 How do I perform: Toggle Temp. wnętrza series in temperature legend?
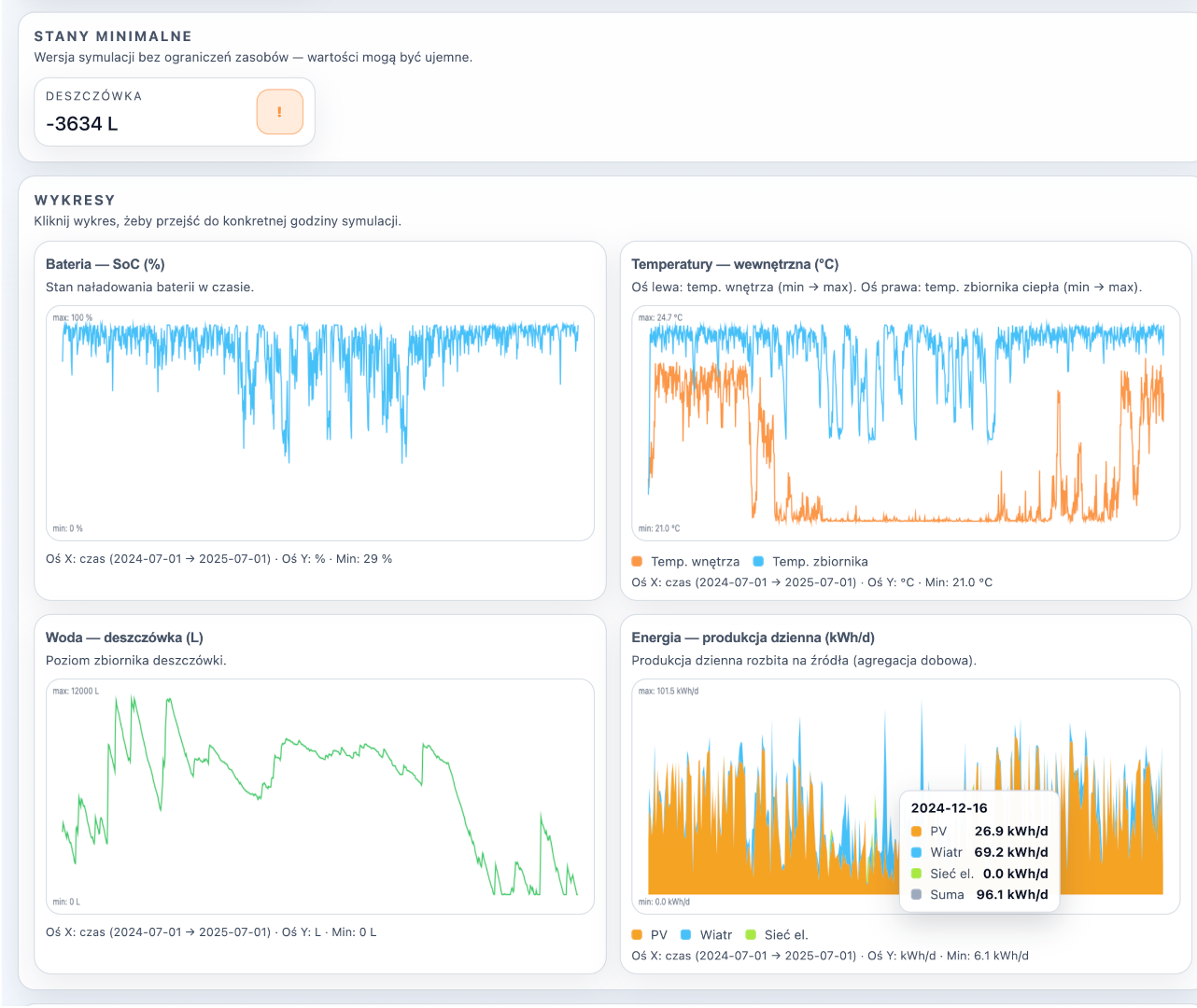tap(686, 561)
